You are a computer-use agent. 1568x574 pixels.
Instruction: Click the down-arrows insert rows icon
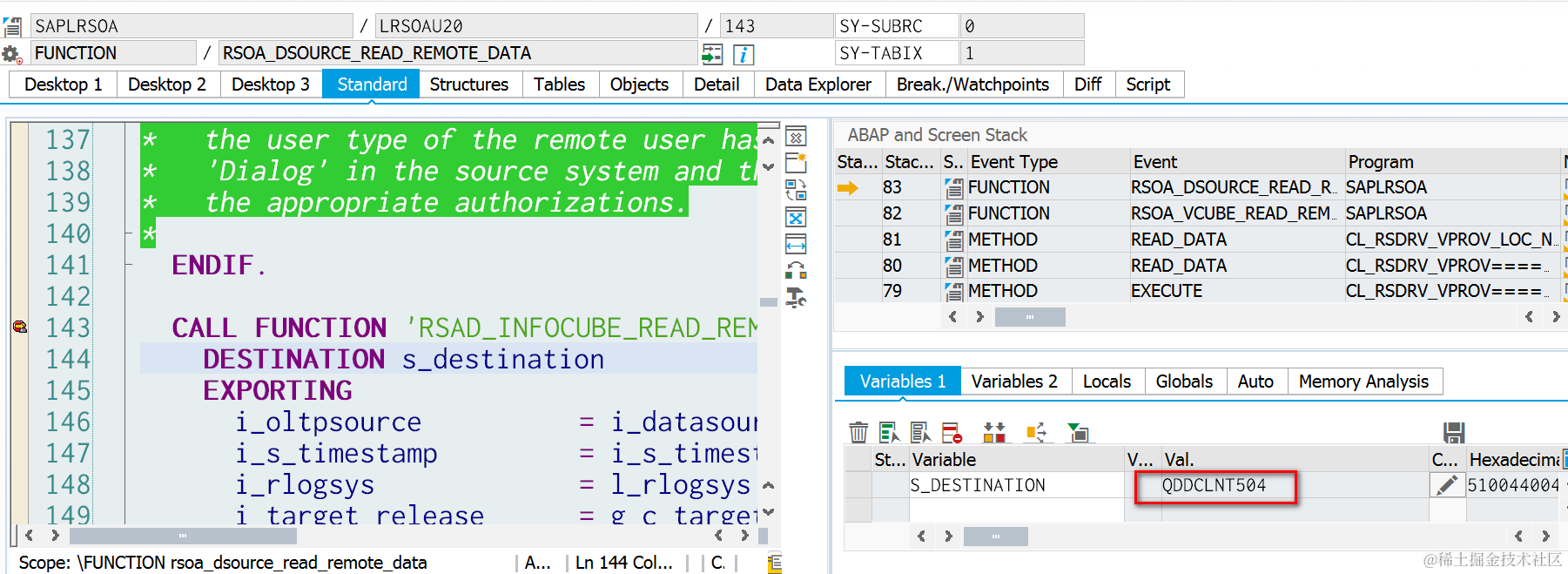click(994, 432)
